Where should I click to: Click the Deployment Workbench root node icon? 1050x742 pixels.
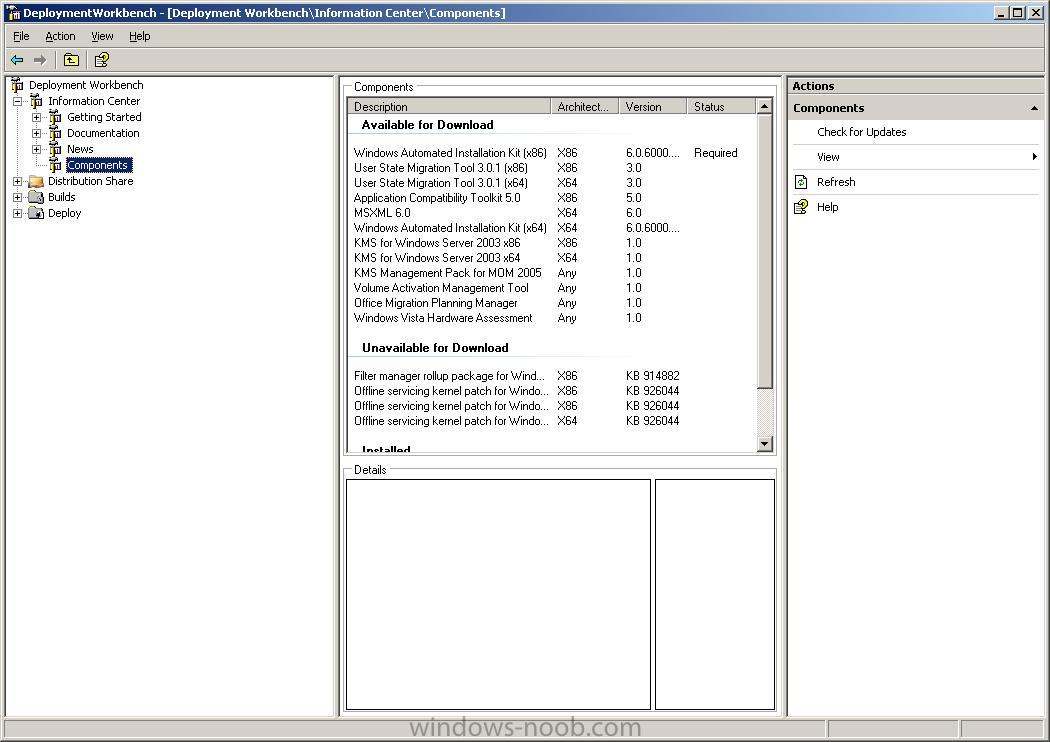pos(17,85)
